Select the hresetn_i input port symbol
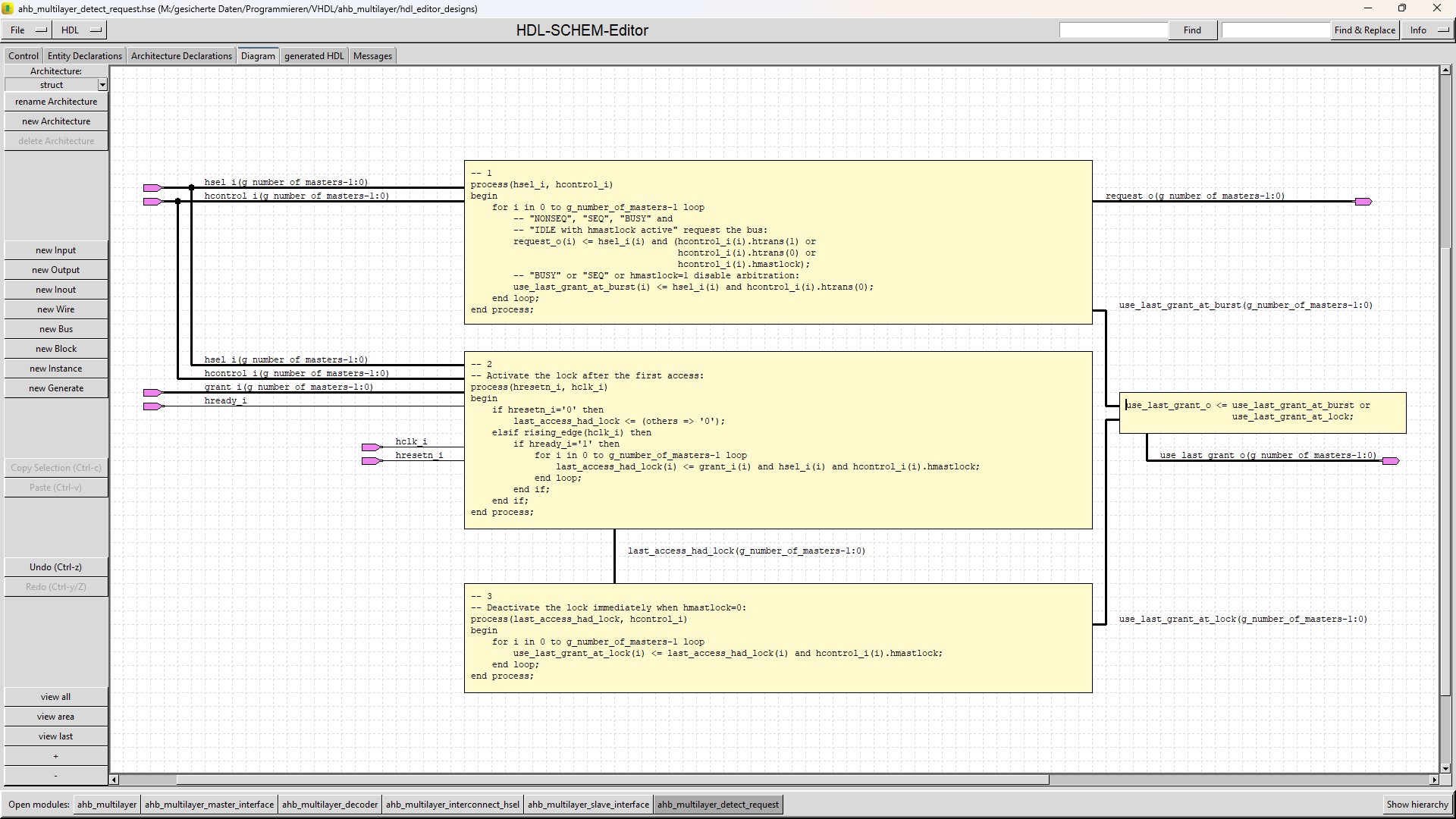Screen dimensions: 1456x819 click(370, 461)
